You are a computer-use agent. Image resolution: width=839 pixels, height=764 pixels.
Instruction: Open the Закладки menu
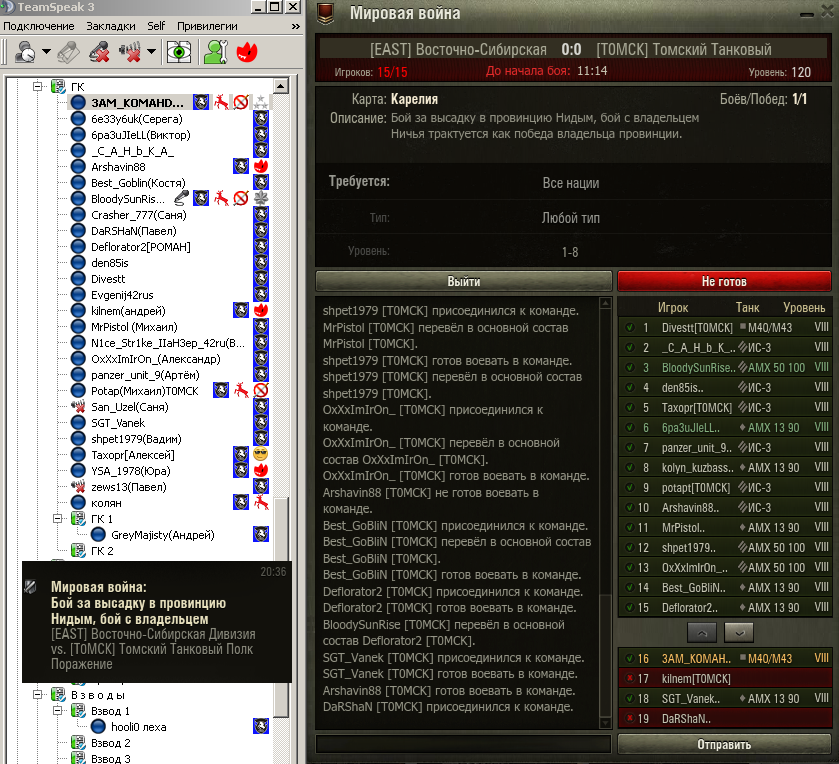coord(111,26)
